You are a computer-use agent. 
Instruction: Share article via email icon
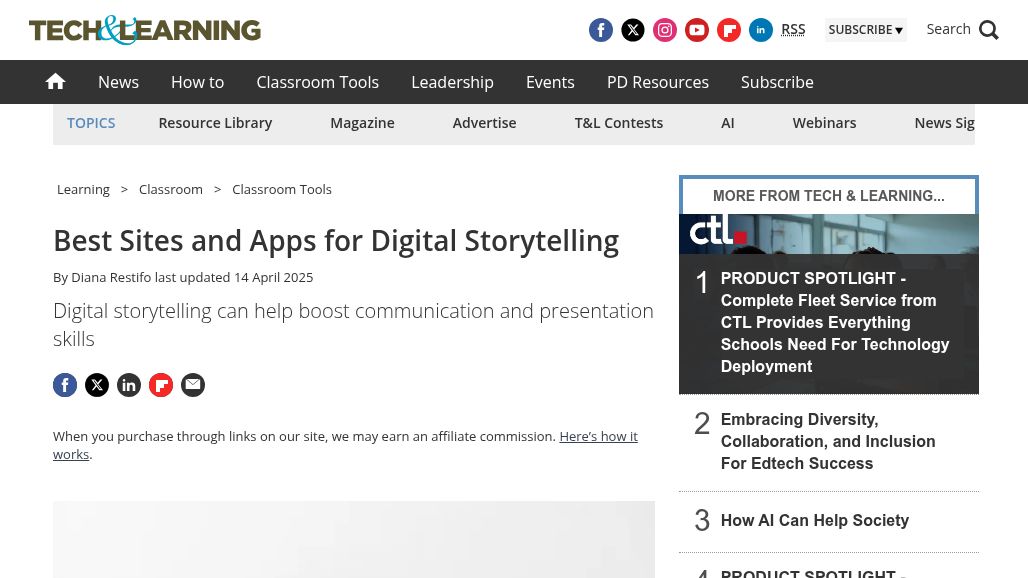[193, 385]
